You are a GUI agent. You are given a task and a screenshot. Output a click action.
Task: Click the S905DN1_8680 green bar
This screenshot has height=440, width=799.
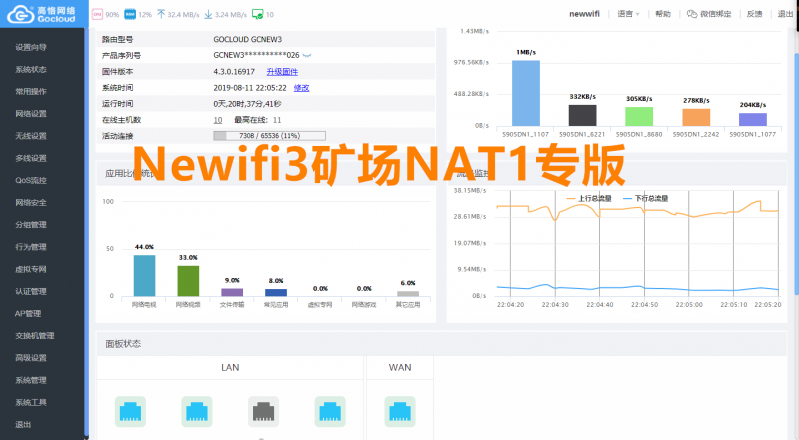click(x=639, y=116)
